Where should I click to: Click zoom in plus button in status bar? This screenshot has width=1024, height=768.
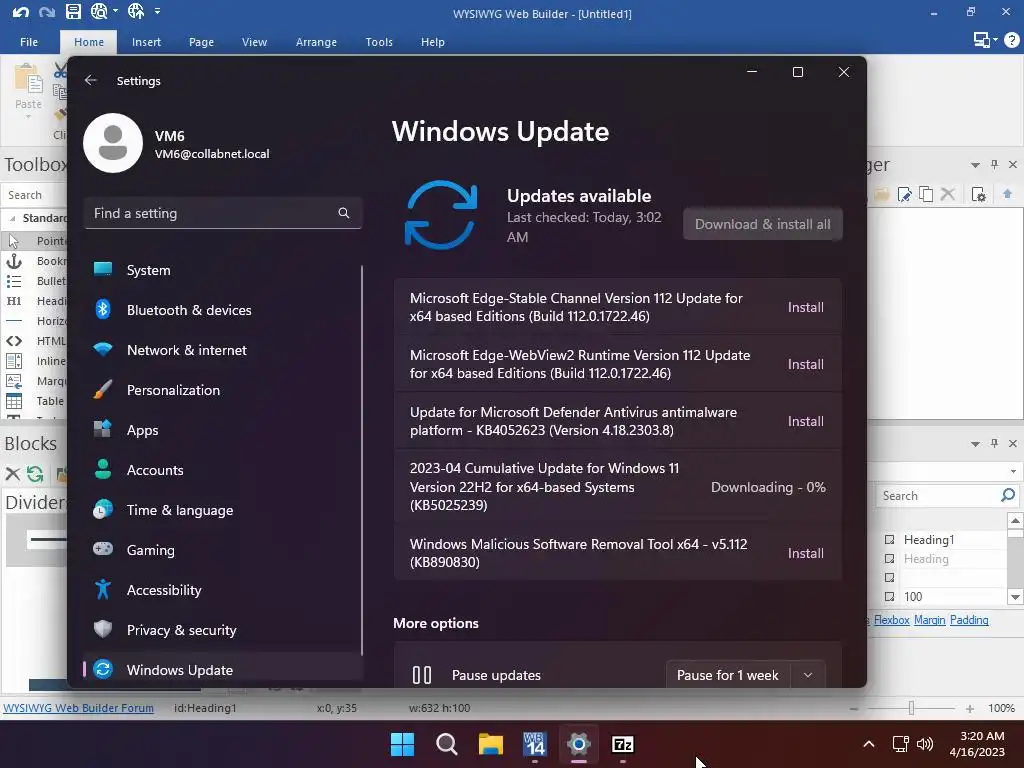click(x=970, y=709)
